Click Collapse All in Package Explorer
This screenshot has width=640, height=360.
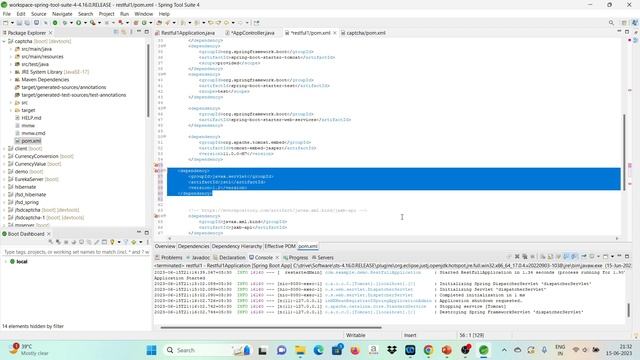[116, 32]
